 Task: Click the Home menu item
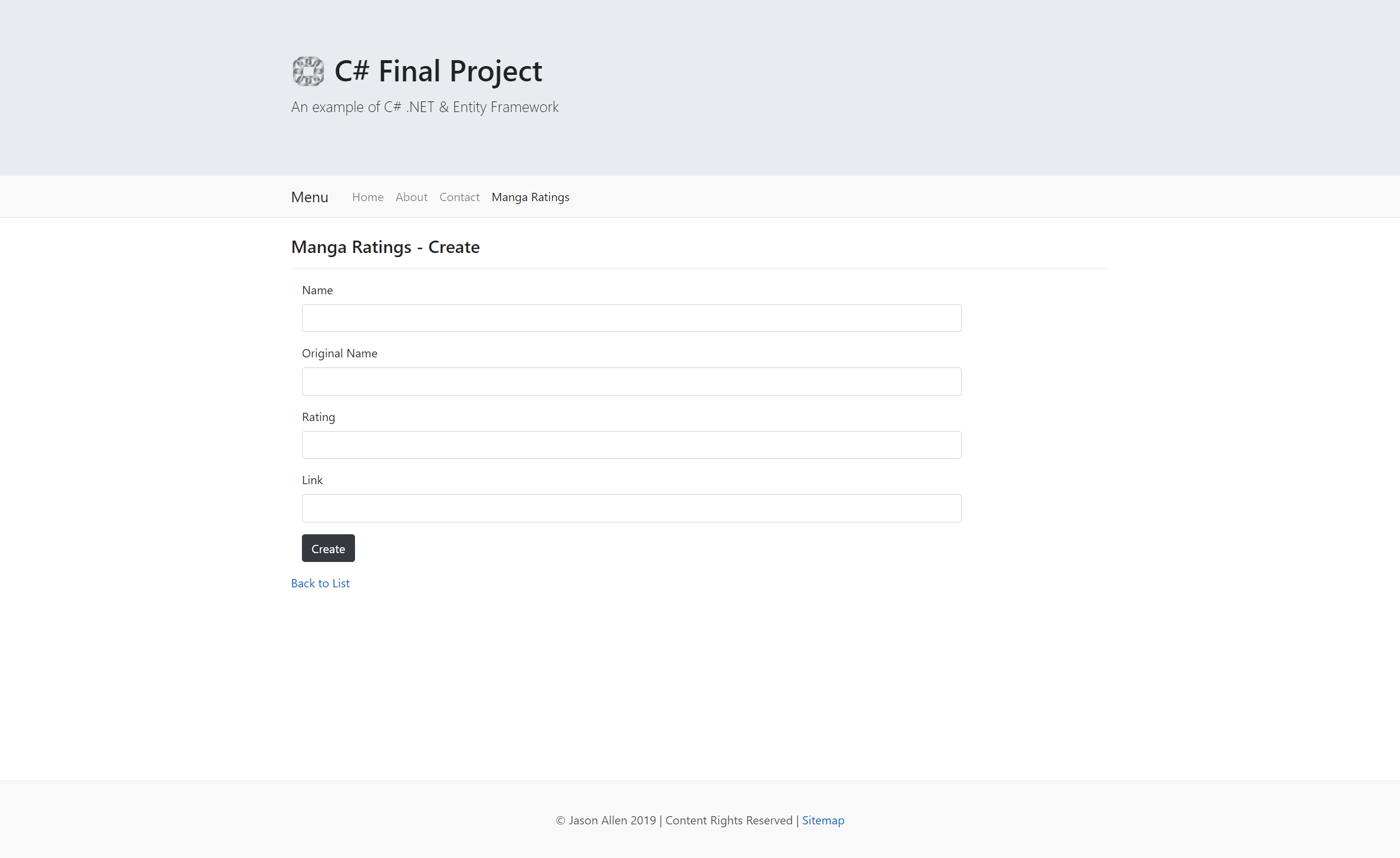[x=367, y=196]
